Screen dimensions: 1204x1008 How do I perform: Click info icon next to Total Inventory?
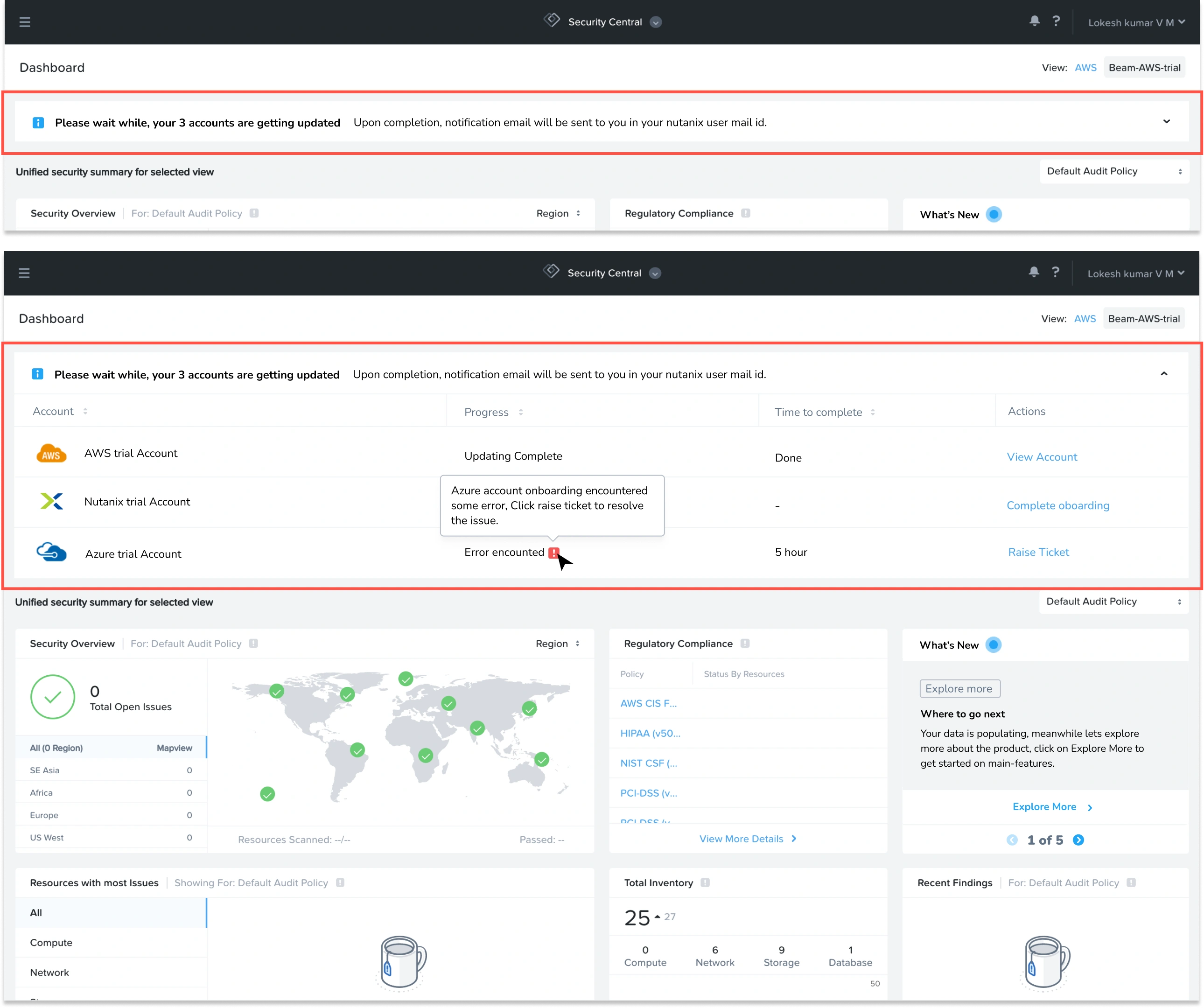point(705,883)
